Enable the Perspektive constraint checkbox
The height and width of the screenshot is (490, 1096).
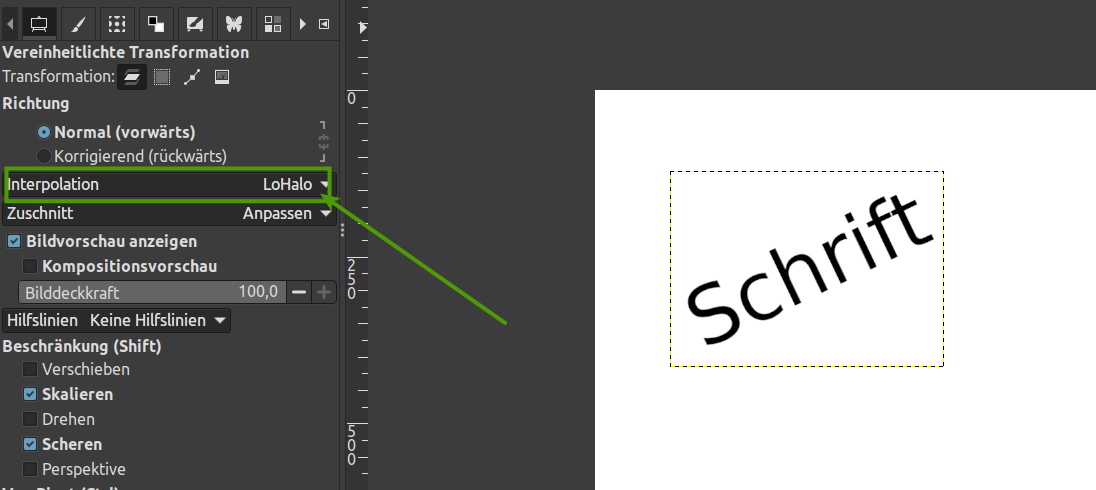pyautogui.click(x=30, y=468)
